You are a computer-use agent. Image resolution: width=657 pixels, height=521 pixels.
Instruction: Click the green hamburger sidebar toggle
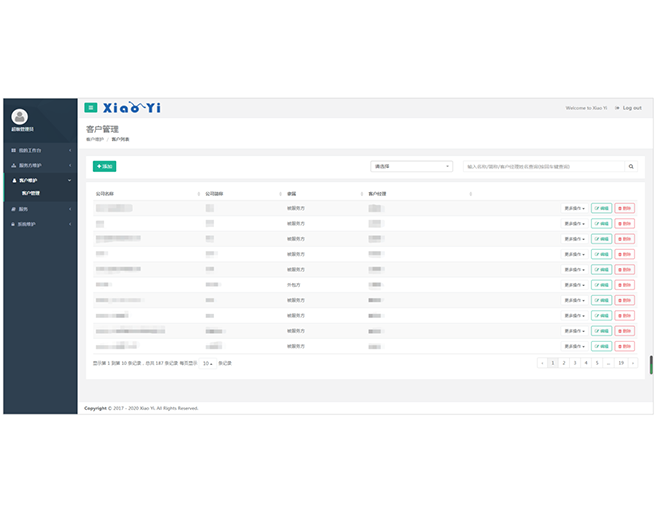pos(91,108)
